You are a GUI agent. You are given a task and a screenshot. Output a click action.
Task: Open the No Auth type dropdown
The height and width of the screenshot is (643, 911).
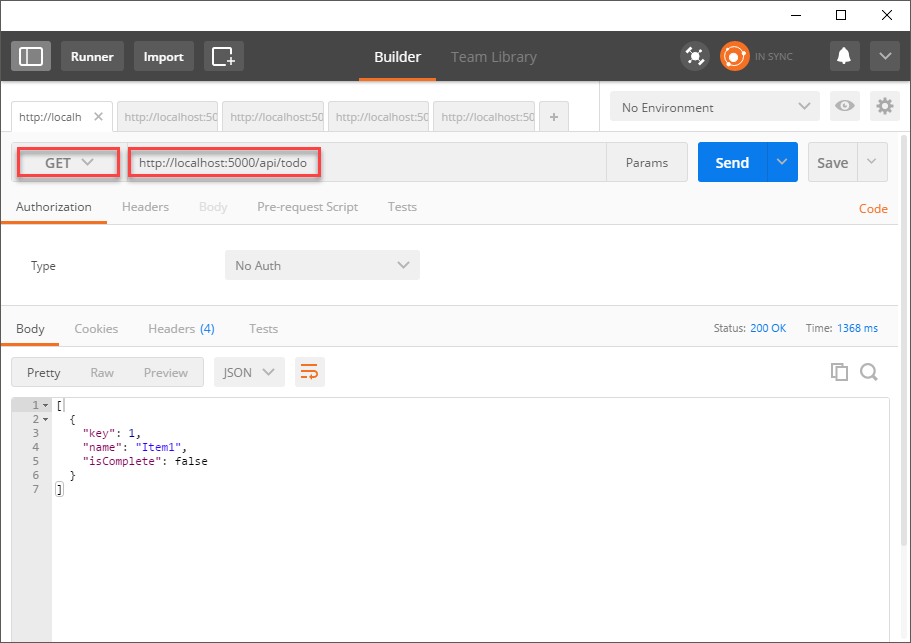322,265
